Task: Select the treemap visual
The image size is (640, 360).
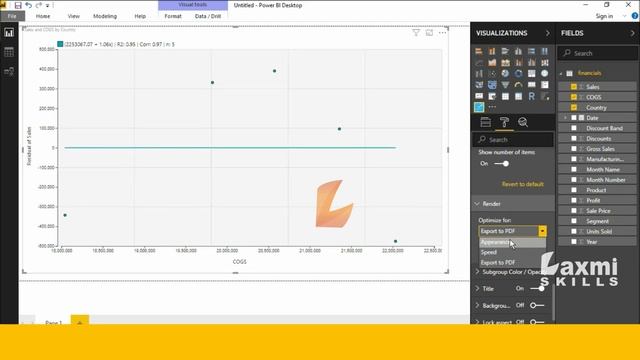Action: (531, 74)
